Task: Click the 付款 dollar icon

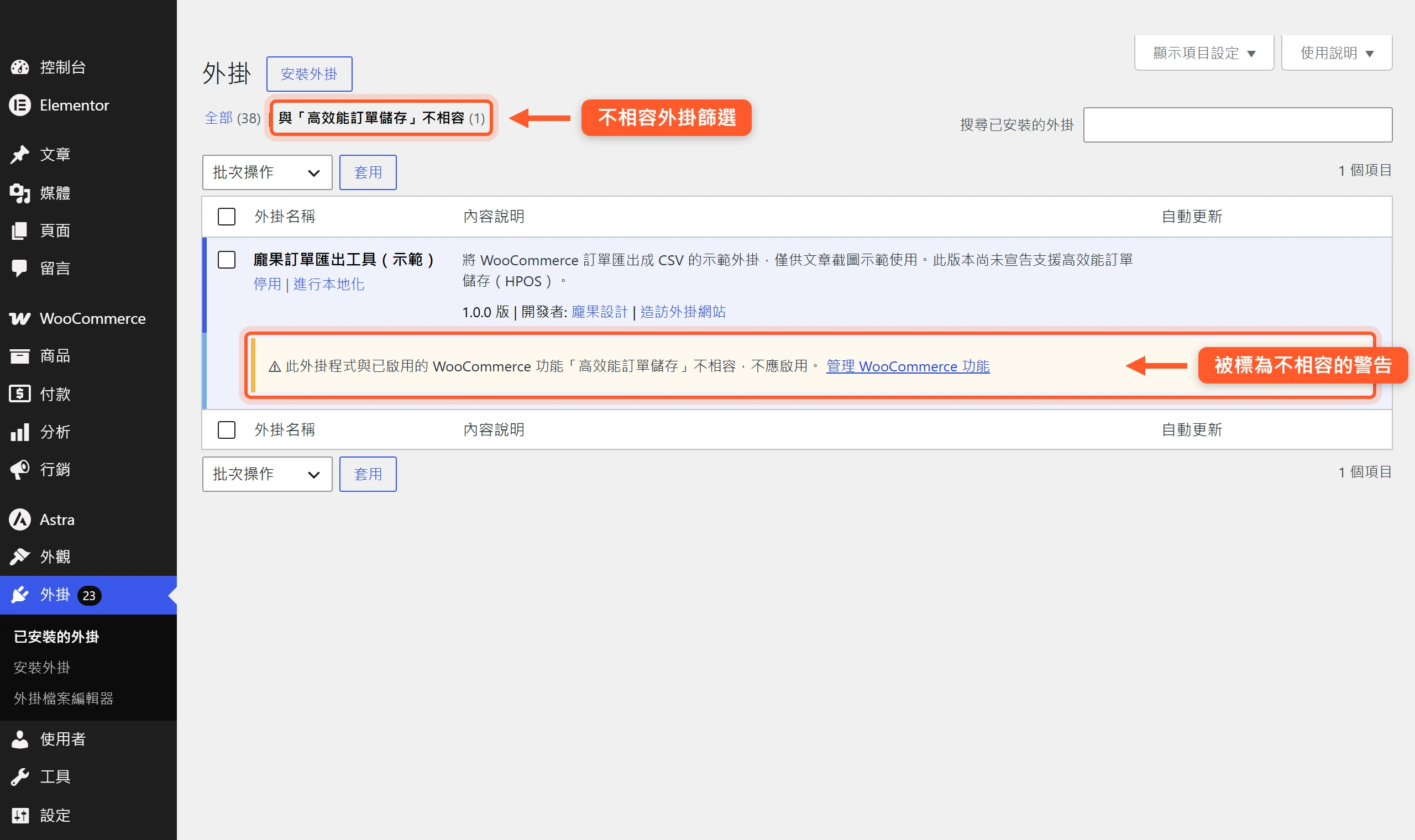Action: coord(20,394)
